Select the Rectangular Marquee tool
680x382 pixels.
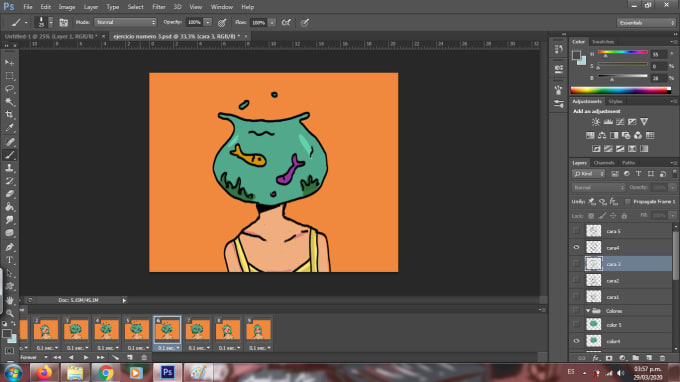point(10,76)
